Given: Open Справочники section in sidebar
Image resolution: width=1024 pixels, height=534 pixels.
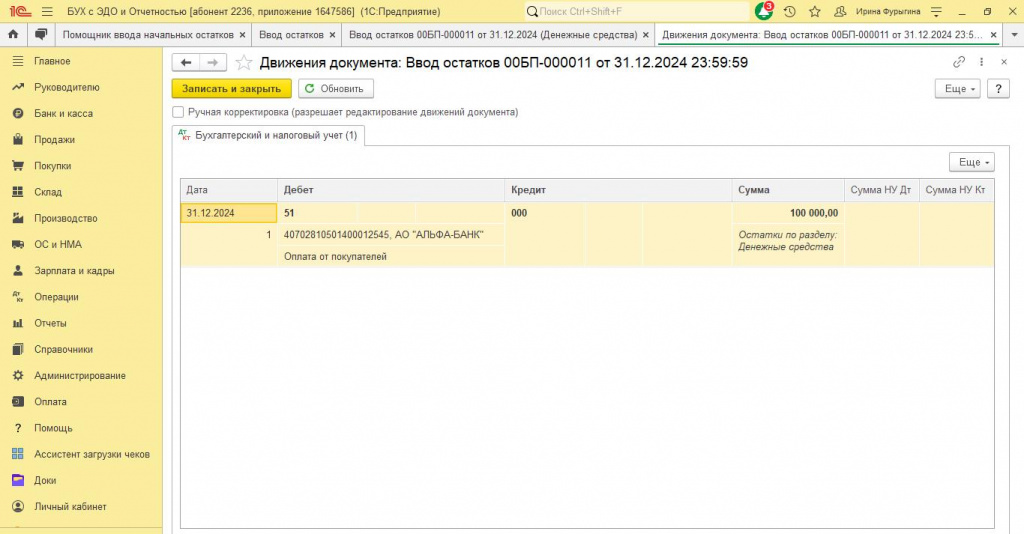Looking at the screenshot, I should click(63, 349).
